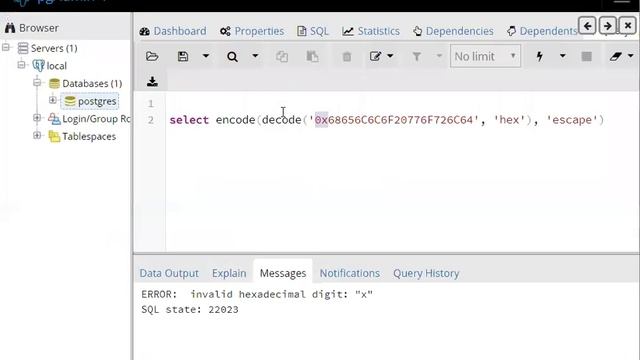Open the Execute options dropdown arrow
The width and height of the screenshot is (640, 360).
point(562,56)
